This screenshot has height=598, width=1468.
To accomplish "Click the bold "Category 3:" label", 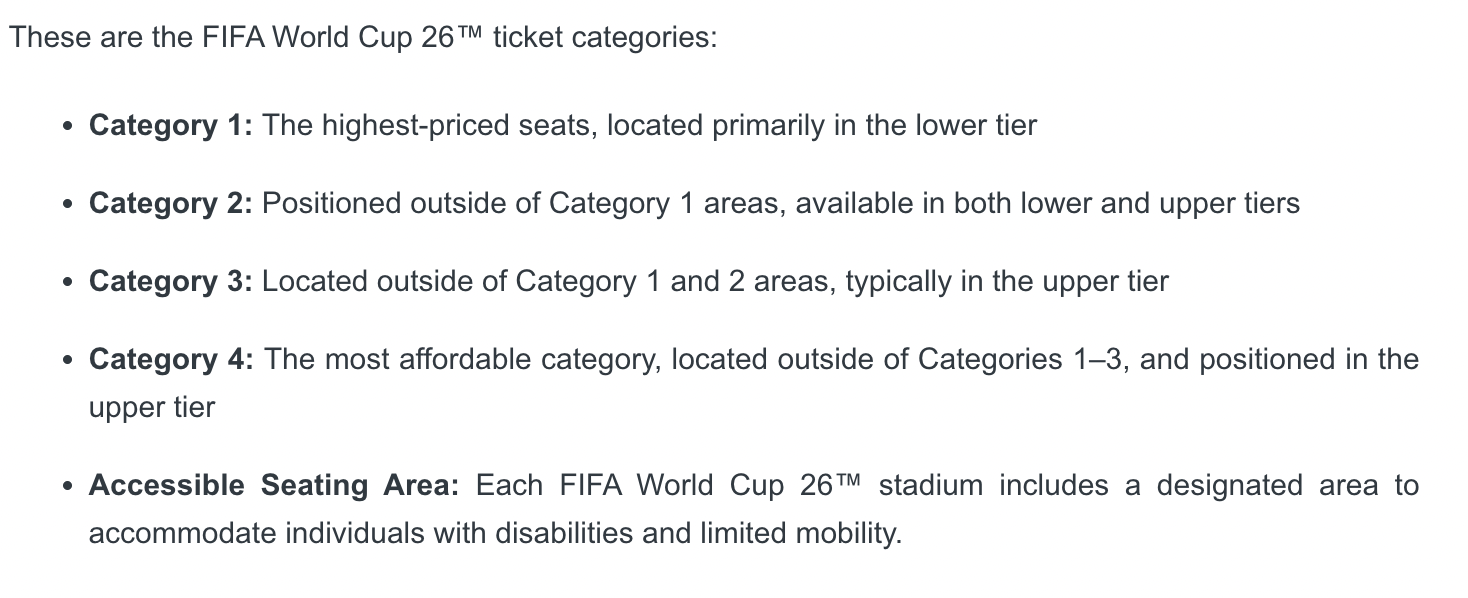I will [171, 282].
